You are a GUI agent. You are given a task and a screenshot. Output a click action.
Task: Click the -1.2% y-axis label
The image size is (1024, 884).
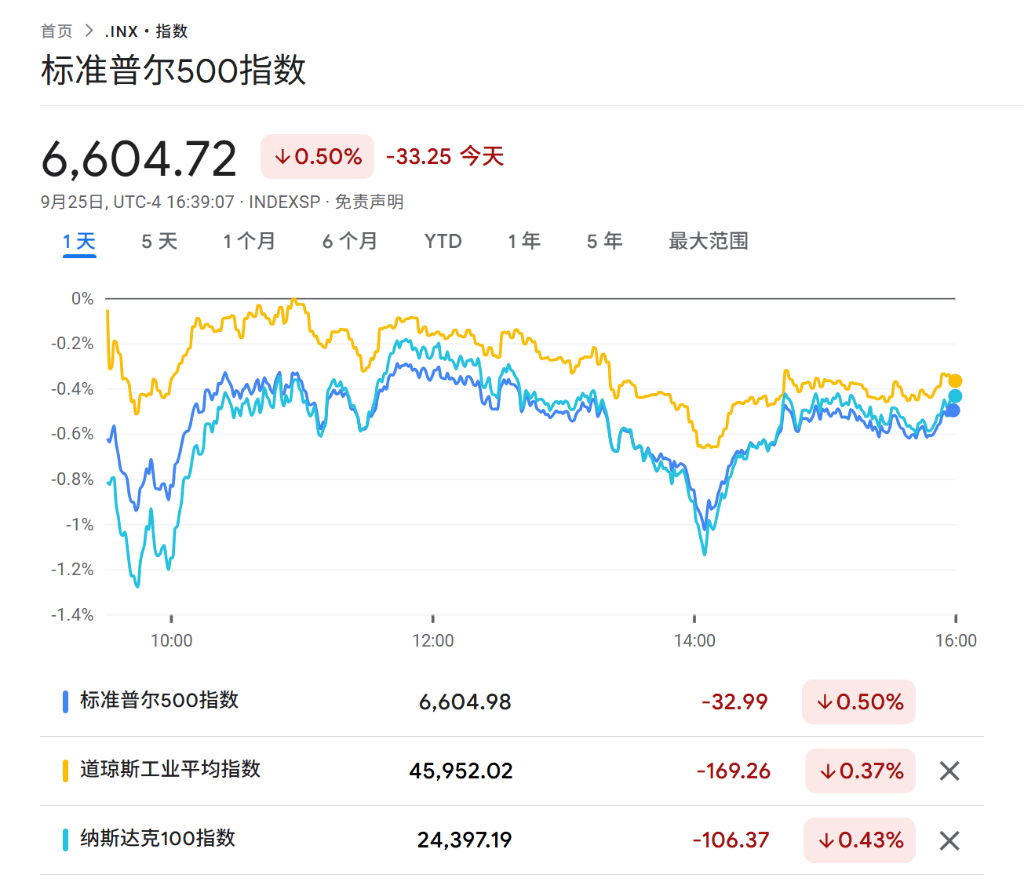click(72, 569)
